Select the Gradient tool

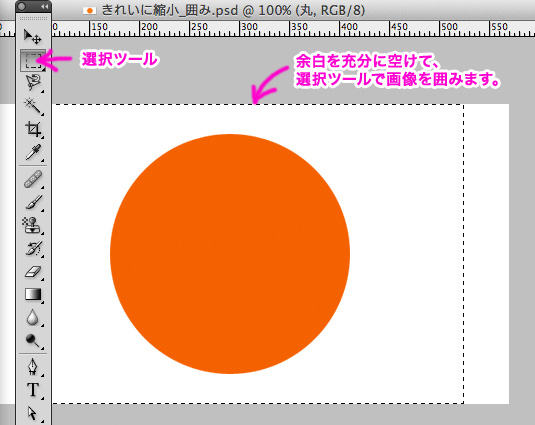click(x=33, y=294)
